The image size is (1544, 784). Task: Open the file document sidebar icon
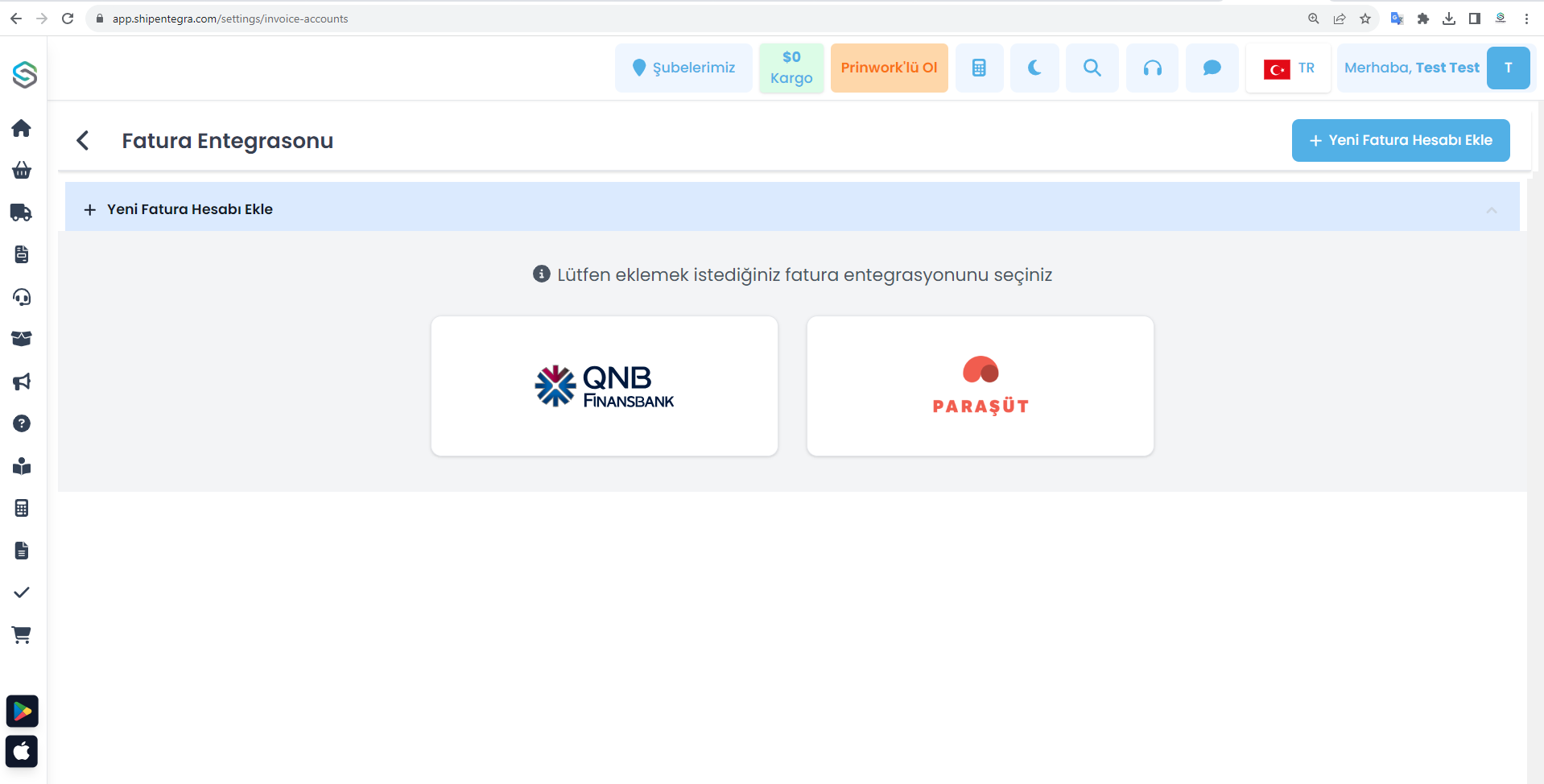click(x=22, y=551)
